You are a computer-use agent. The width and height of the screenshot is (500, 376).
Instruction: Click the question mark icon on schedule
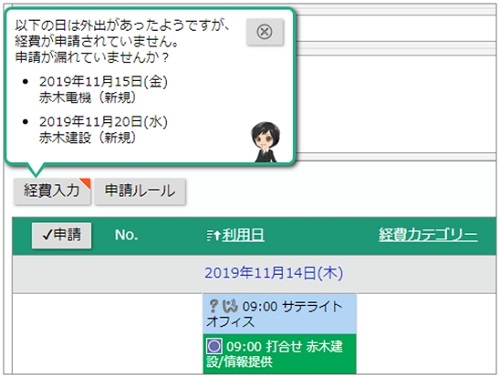tap(213, 306)
